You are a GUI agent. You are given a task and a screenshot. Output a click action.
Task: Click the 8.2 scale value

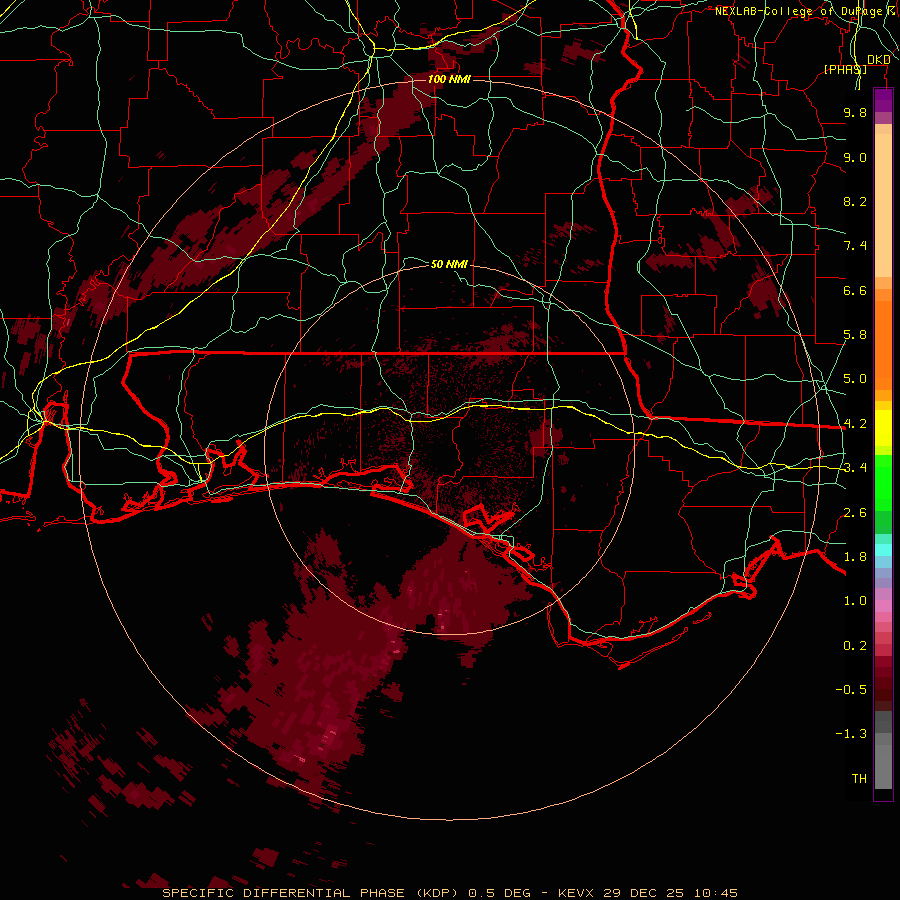click(x=855, y=201)
